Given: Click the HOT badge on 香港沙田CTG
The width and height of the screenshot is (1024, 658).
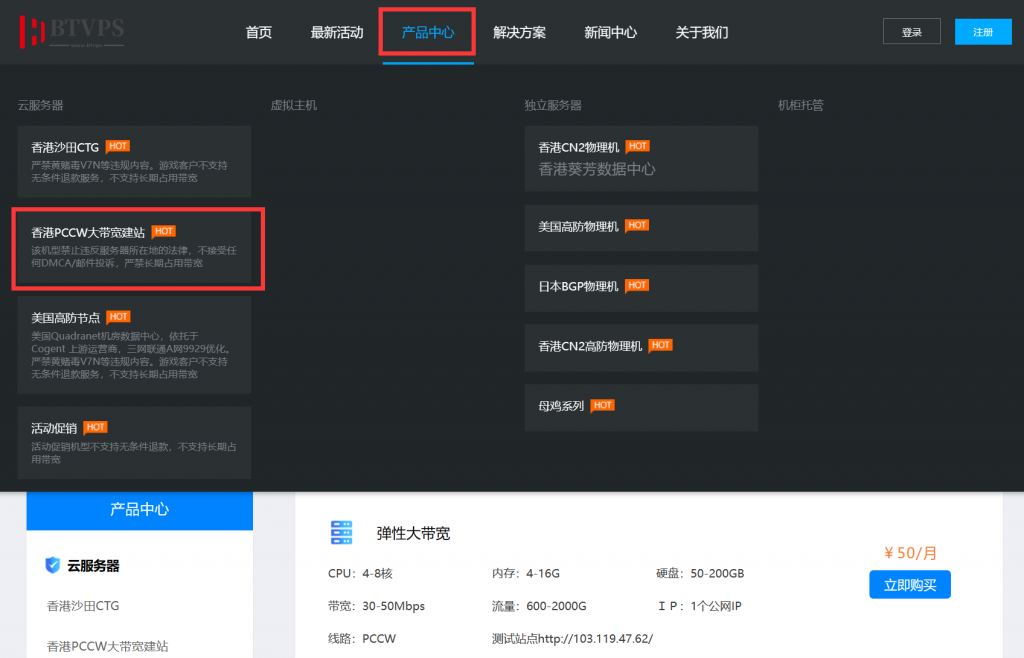Looking at the screenshot, I should click(118, 146).
